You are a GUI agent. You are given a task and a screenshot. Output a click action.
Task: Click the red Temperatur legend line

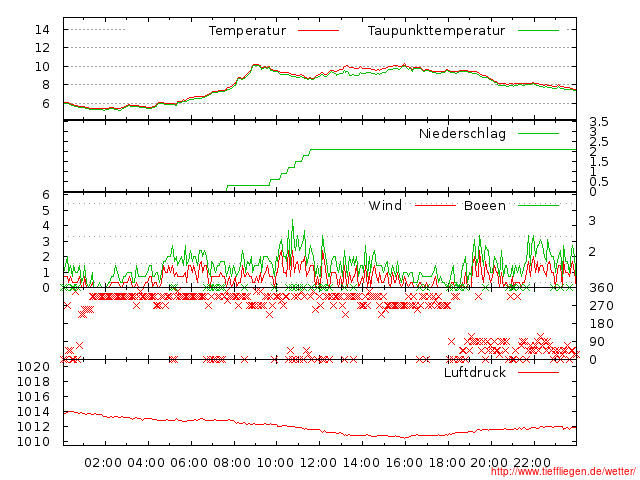pyautogui.click(x=318, y=30)
